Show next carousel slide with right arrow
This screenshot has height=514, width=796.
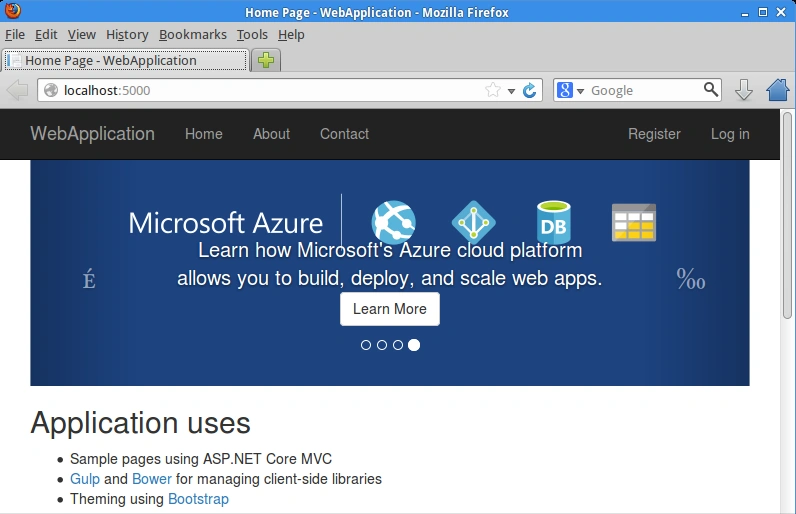[x=691, y=279]
